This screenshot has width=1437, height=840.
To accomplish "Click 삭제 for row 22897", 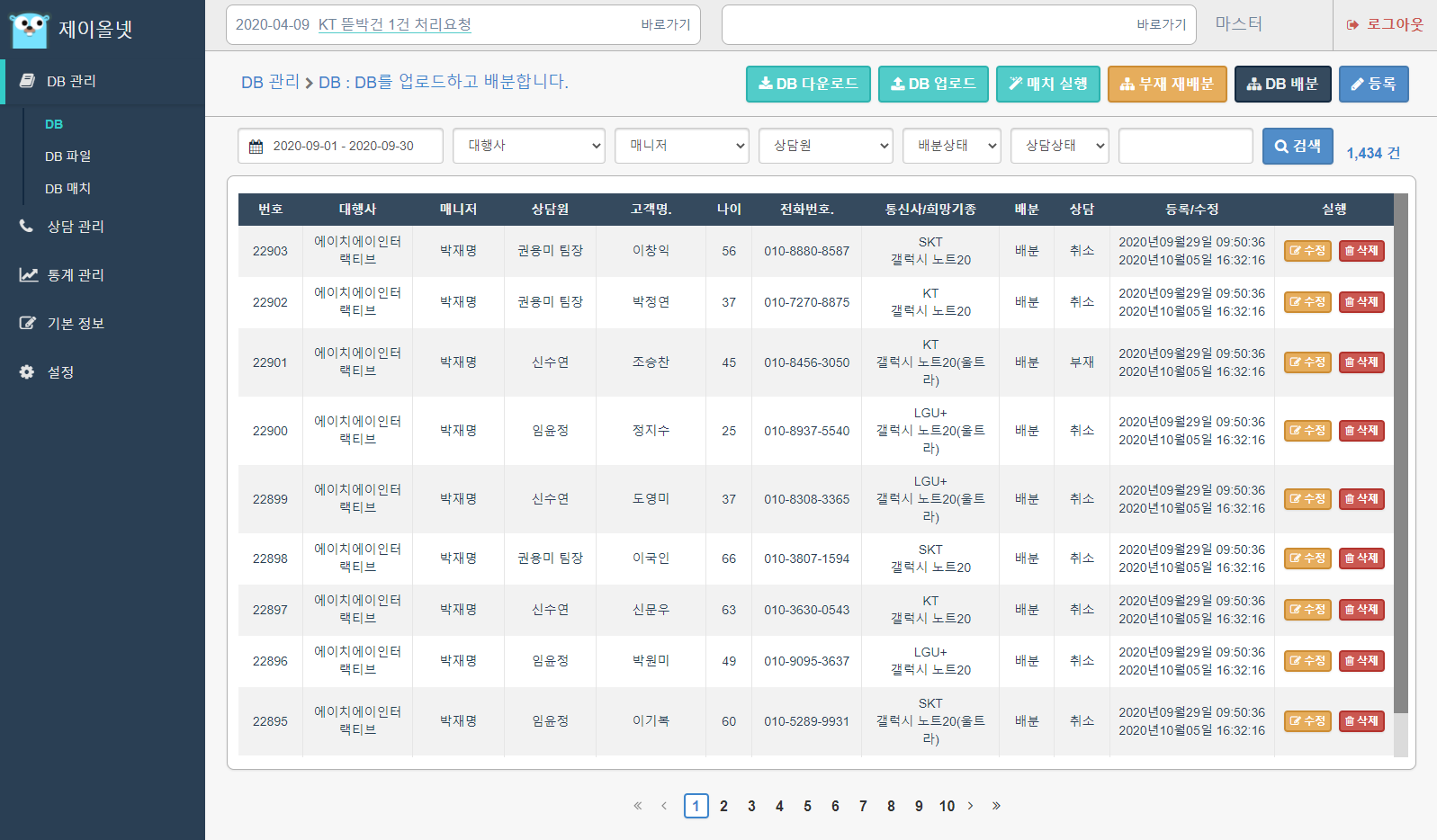I will point(1361,610).
